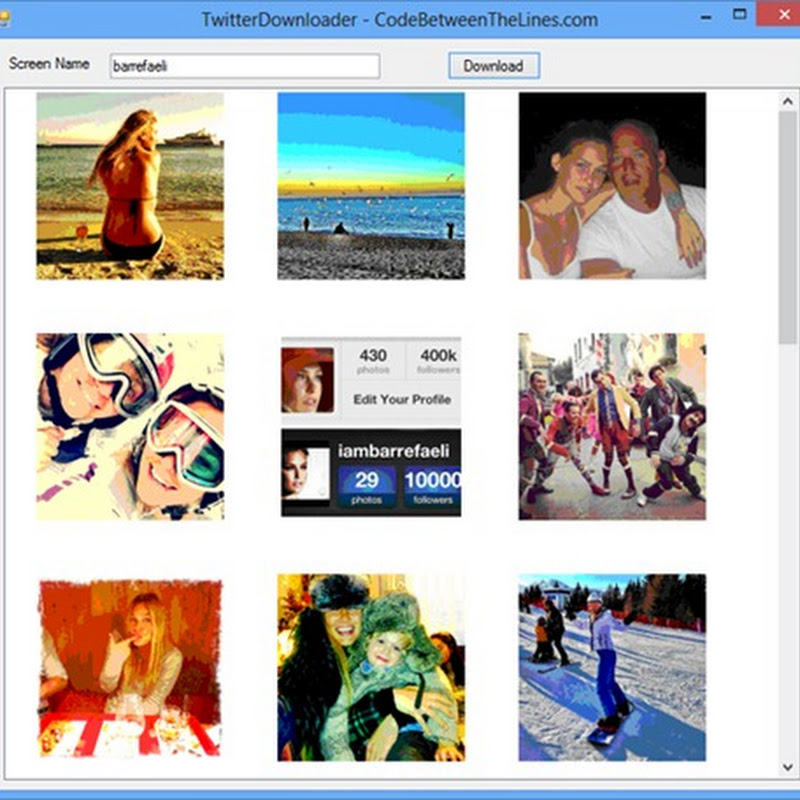Select the woman sitting on beach photo
800x800 pixels.
(130, 186)
